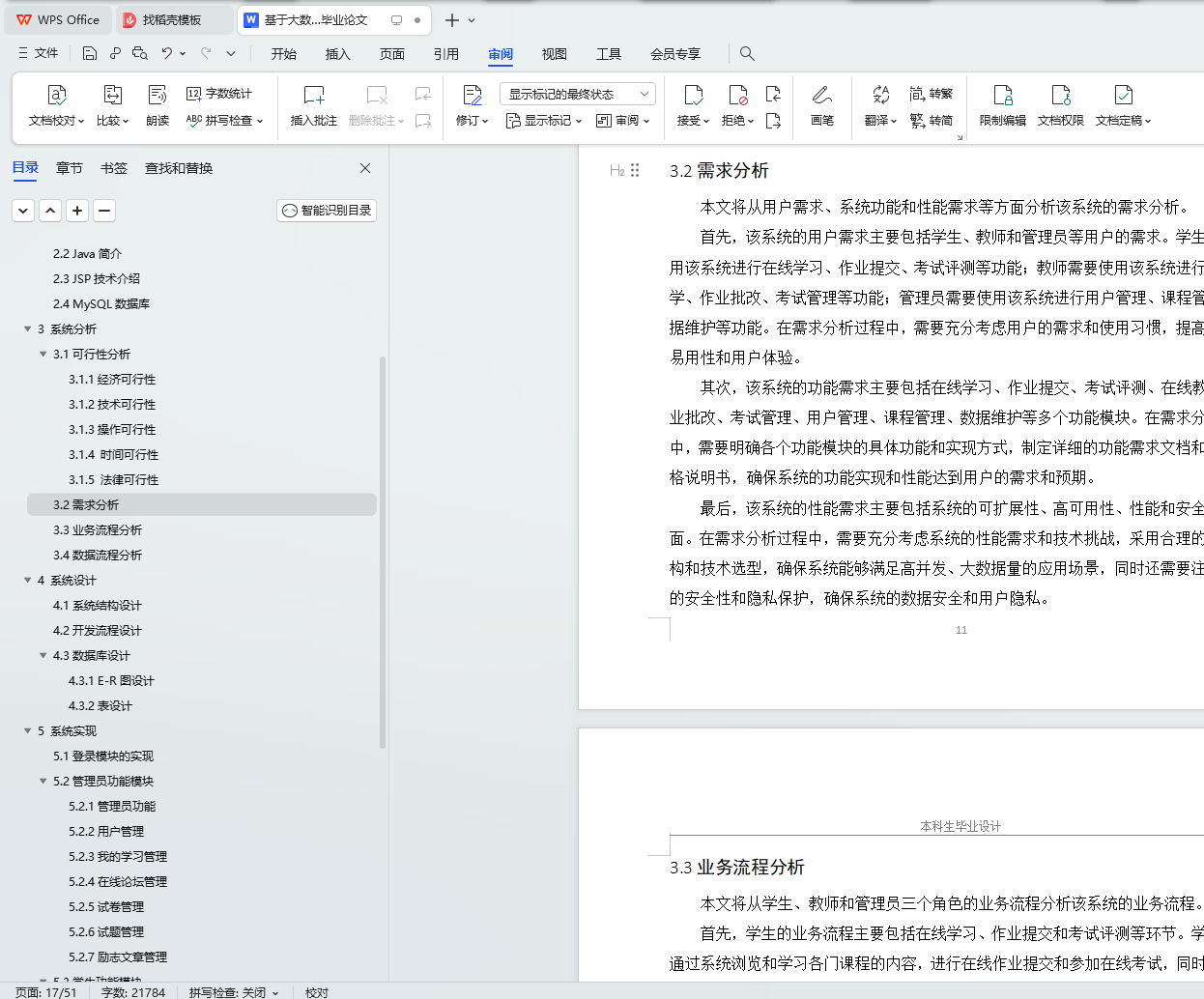Click the save icon in quick toolbar
The width and height of the screenshot is (1204, 999).
90,53
